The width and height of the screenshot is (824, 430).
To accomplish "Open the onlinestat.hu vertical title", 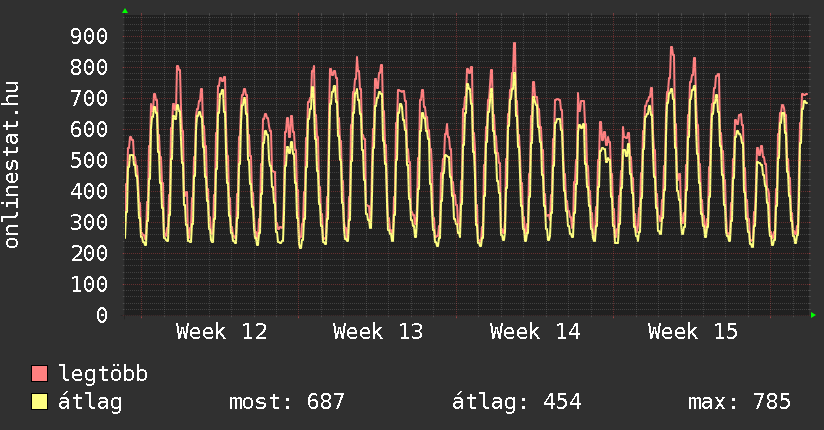I will click(x=13, y=165).
